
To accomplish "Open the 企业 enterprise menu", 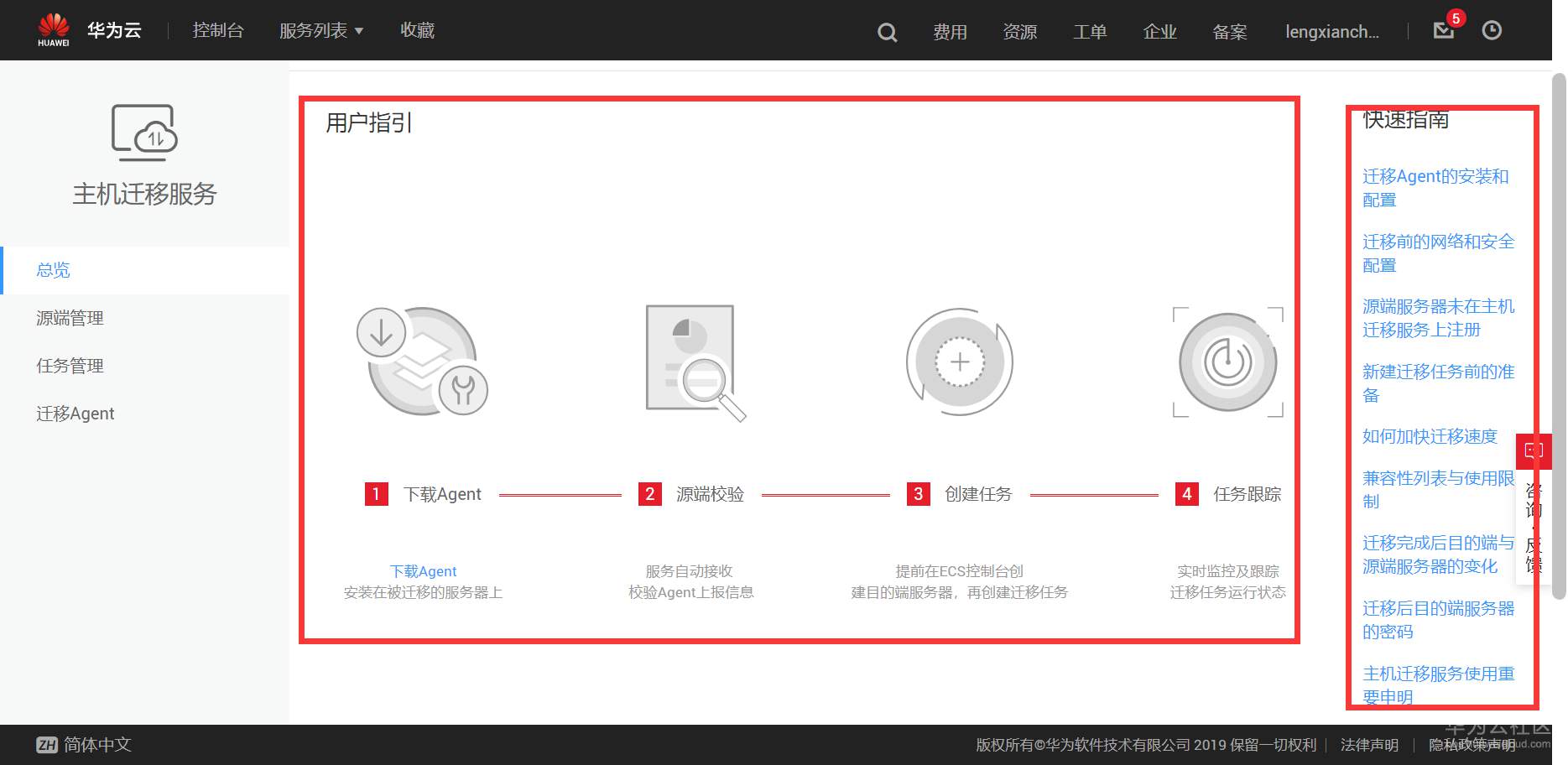I will click(x=1160, y=32).
